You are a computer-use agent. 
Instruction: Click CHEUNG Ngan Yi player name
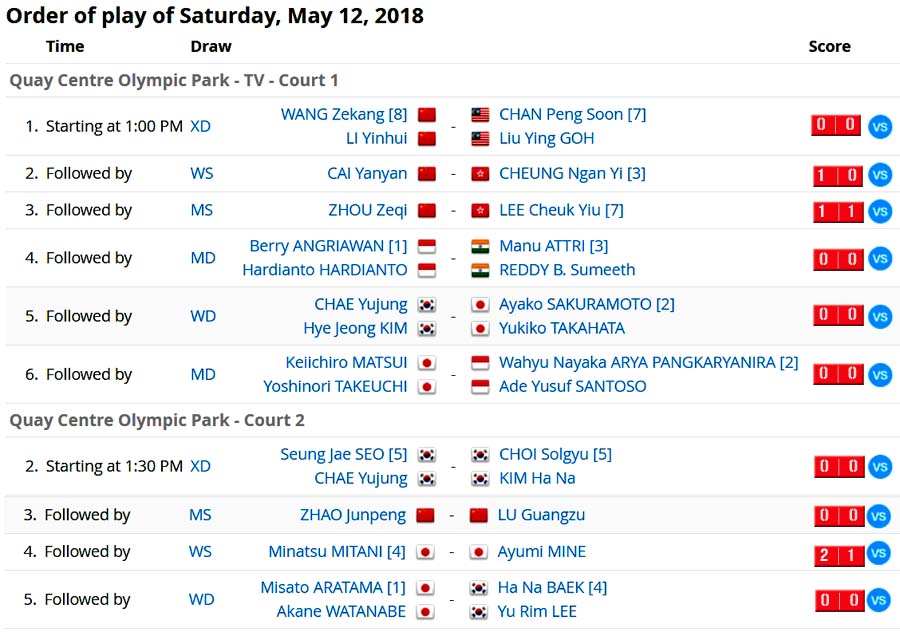tap(572, 173)
